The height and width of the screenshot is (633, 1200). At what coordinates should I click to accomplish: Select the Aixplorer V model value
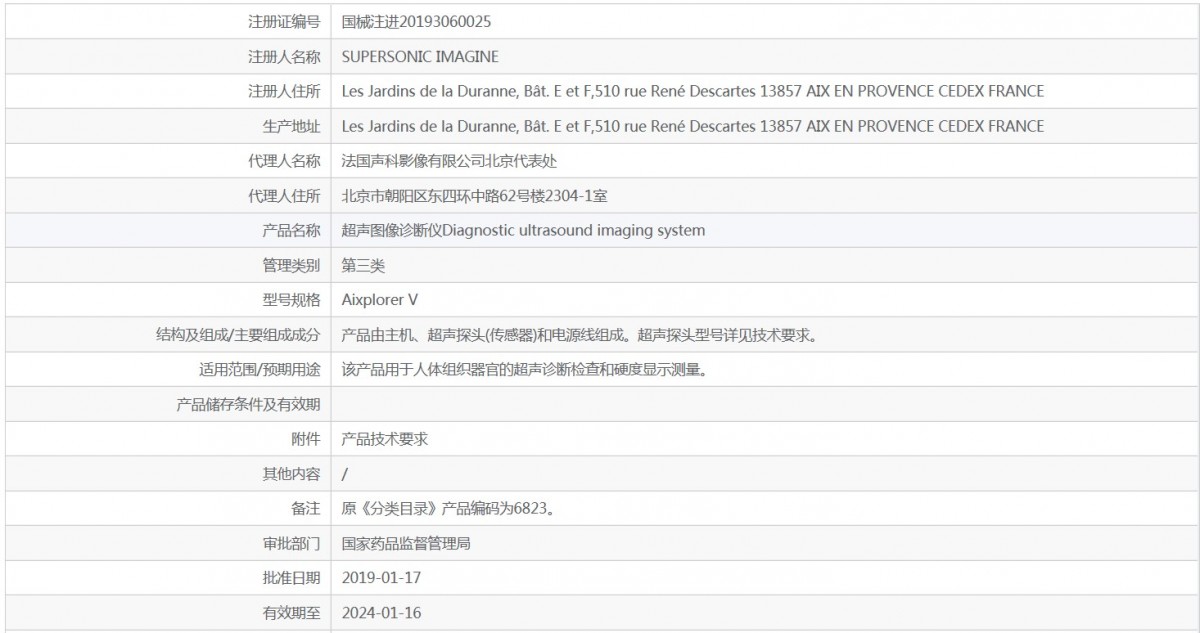tap(380, 300)
